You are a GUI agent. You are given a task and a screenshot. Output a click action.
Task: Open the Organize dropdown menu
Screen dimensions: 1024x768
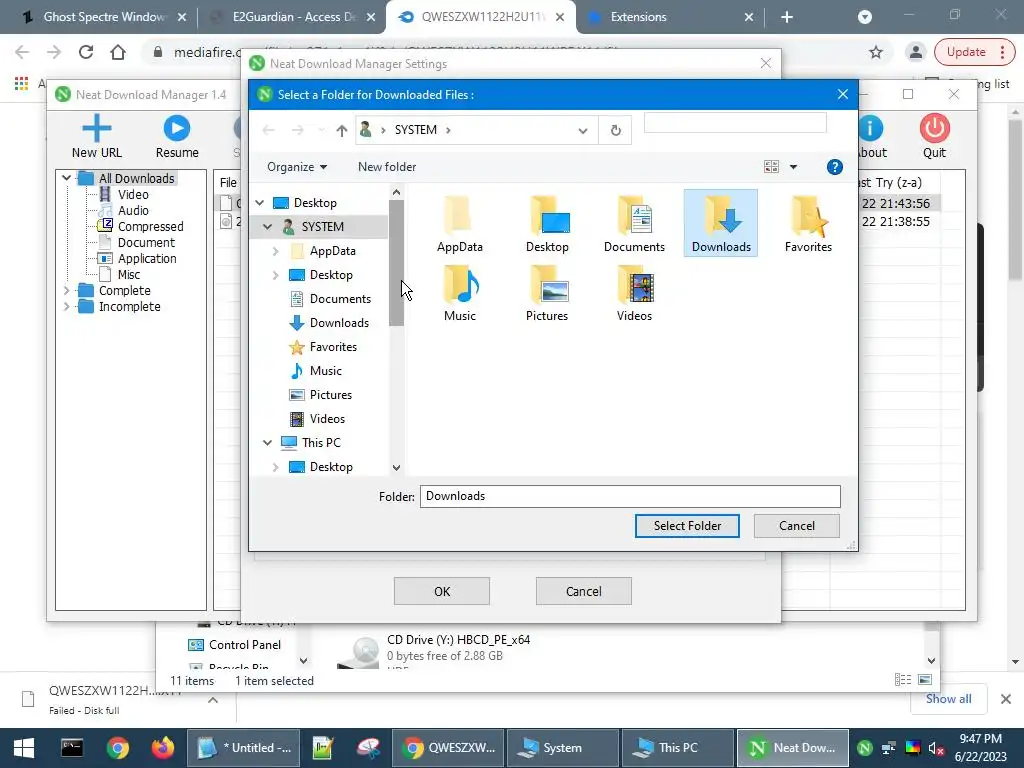(297, 167)
